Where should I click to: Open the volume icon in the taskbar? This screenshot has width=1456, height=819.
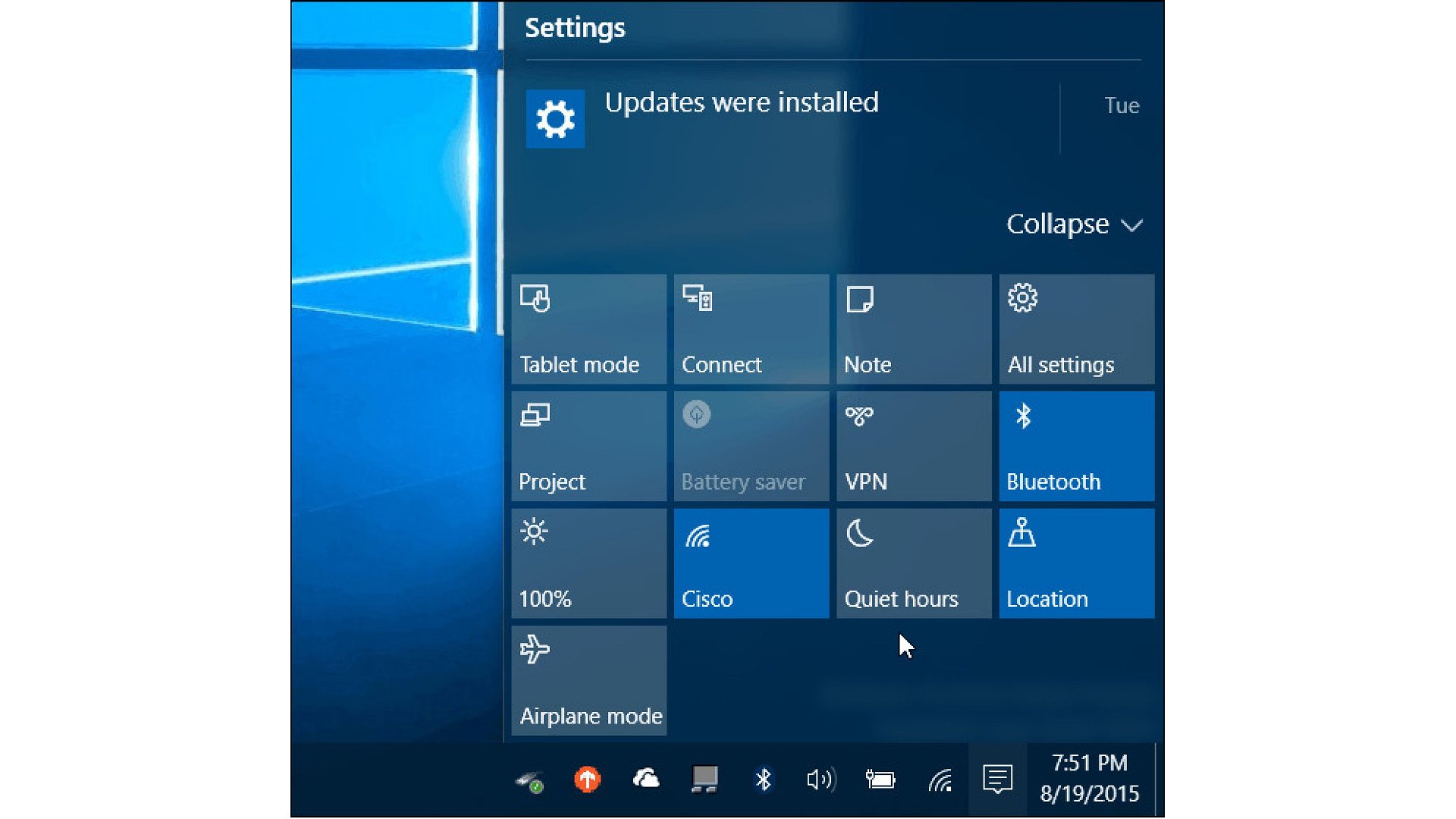coord(822,779)
